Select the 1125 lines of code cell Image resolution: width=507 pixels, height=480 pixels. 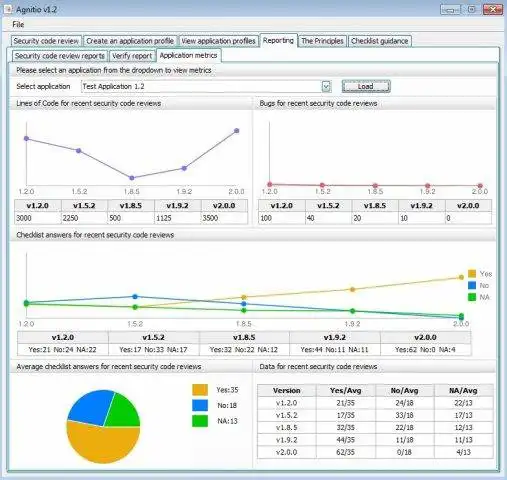point(178,218)
